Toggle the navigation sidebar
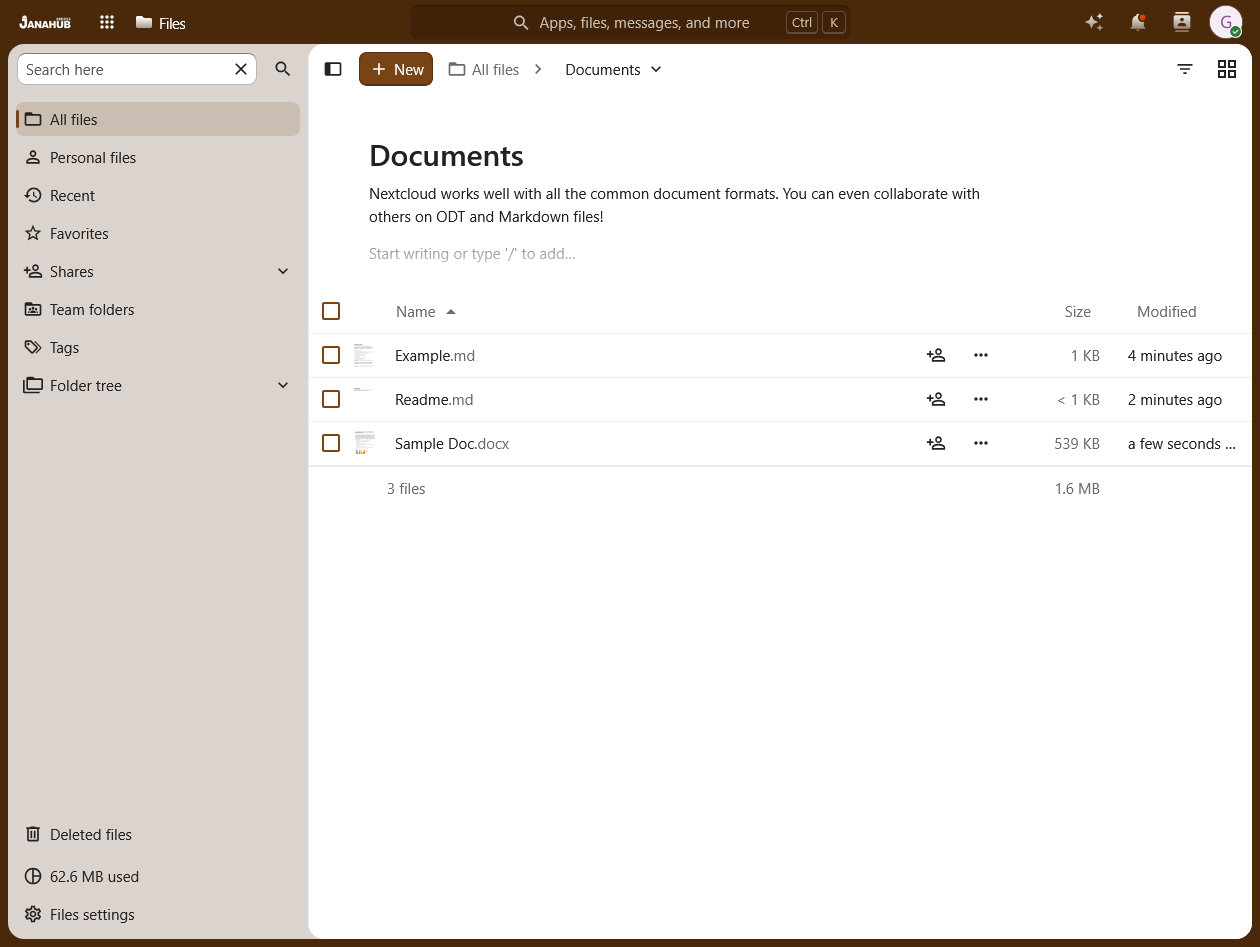Image resolution: width=1260 pixels, height=947 pixels. [333, 69]
